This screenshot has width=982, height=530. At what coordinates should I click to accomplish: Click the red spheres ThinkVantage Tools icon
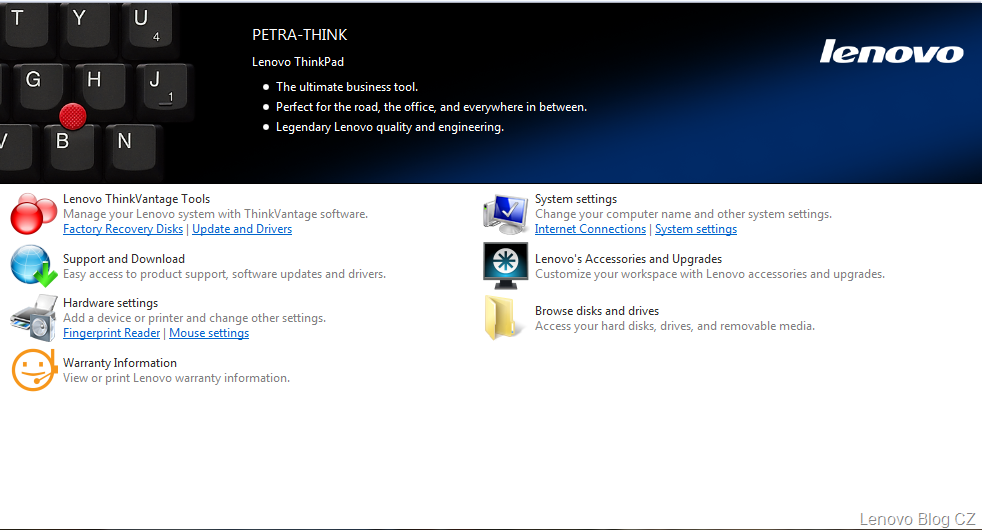click(34, 213)
